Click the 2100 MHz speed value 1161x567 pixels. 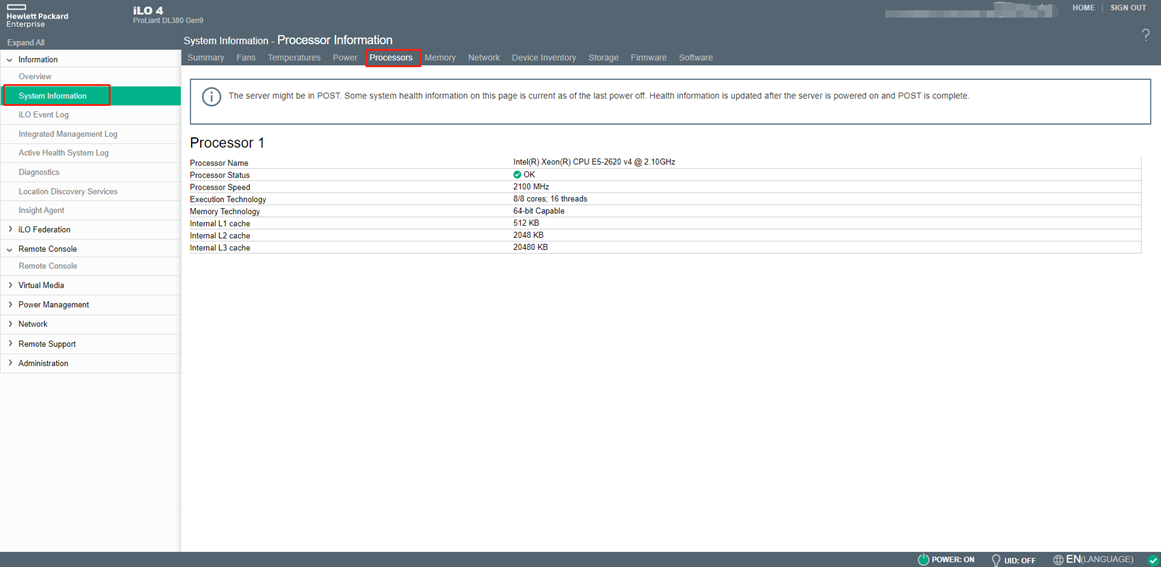(531, 187)
